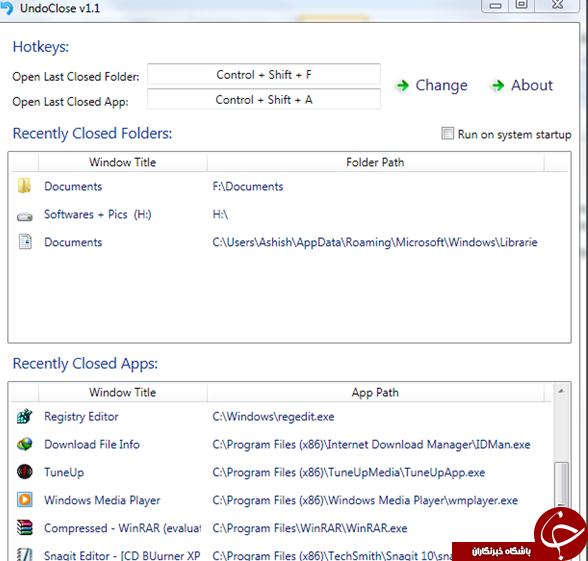Screen dimensions: 588x561
Task: Select the wmplayer.exe path
Action: click(x=365, y=500)
